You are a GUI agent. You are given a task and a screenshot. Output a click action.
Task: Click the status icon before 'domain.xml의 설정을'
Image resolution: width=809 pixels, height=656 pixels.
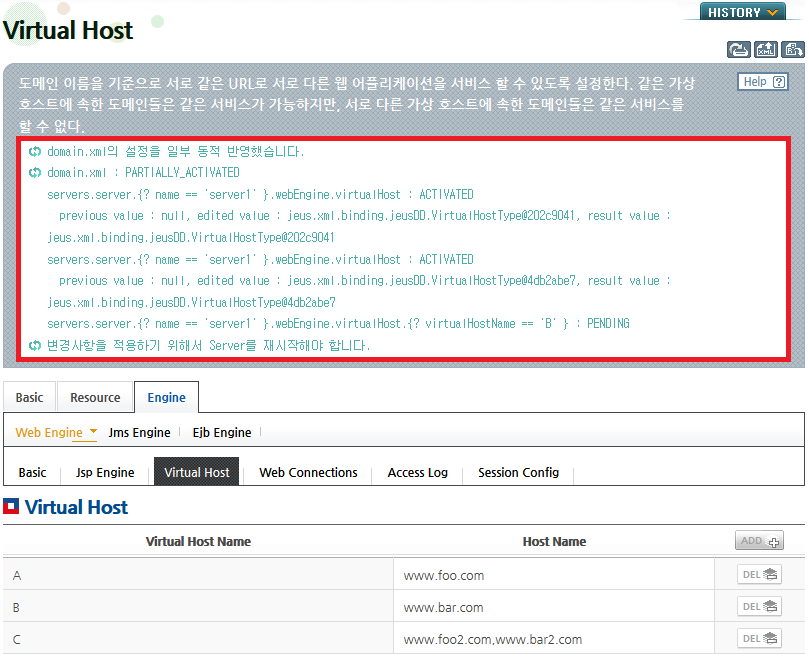(35, 151)
